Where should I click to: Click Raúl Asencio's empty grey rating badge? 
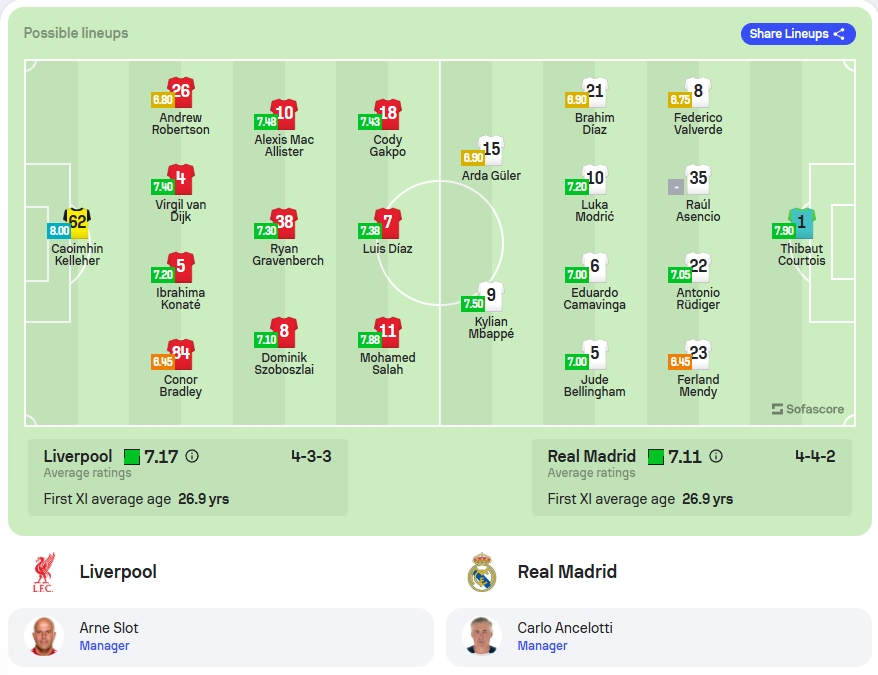676,187
